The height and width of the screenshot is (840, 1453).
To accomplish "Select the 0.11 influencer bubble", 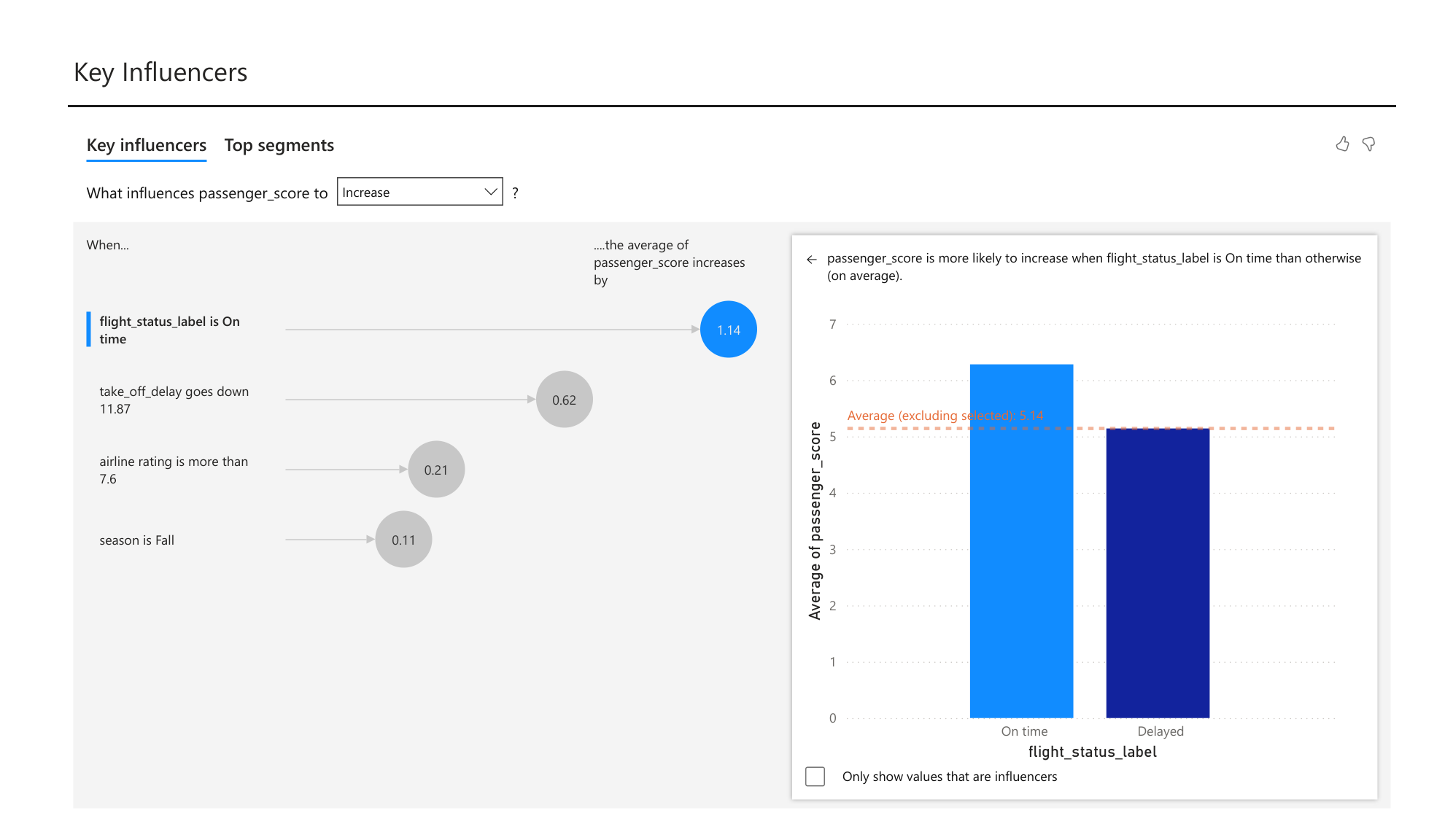I will point(403,540).
